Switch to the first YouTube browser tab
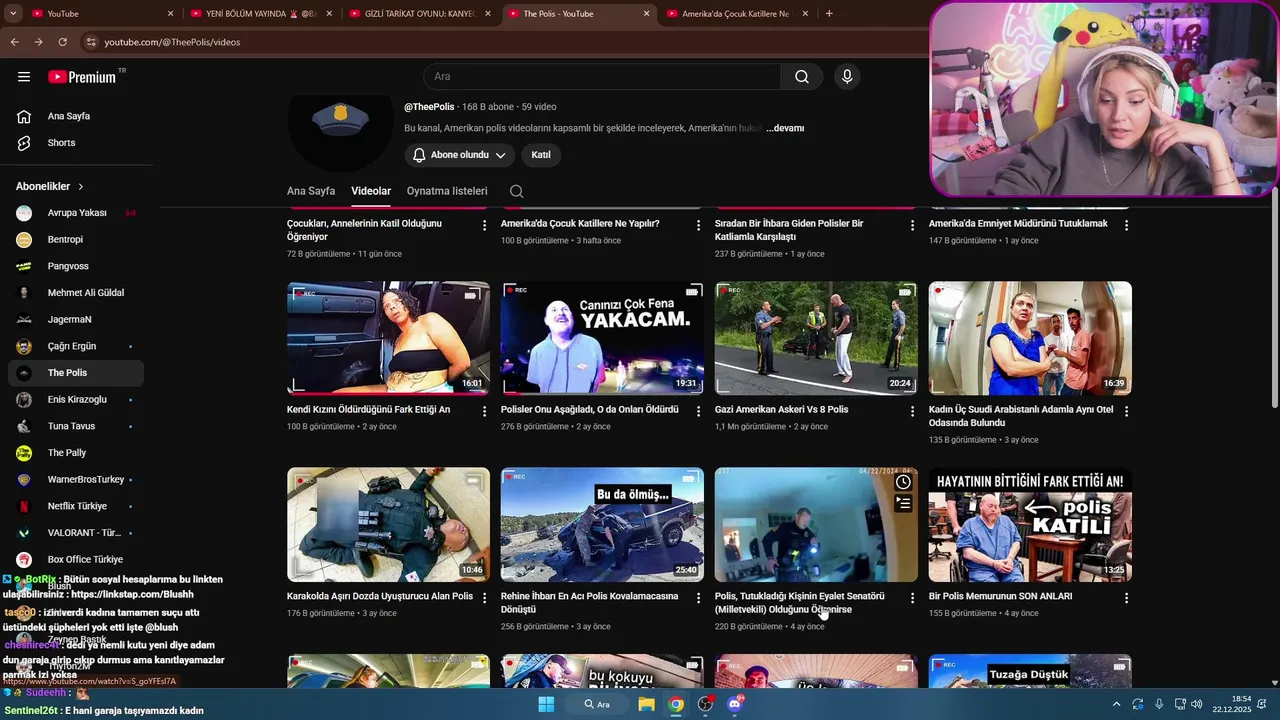This screenshot has width=1280, height=720. coord(100,14)
